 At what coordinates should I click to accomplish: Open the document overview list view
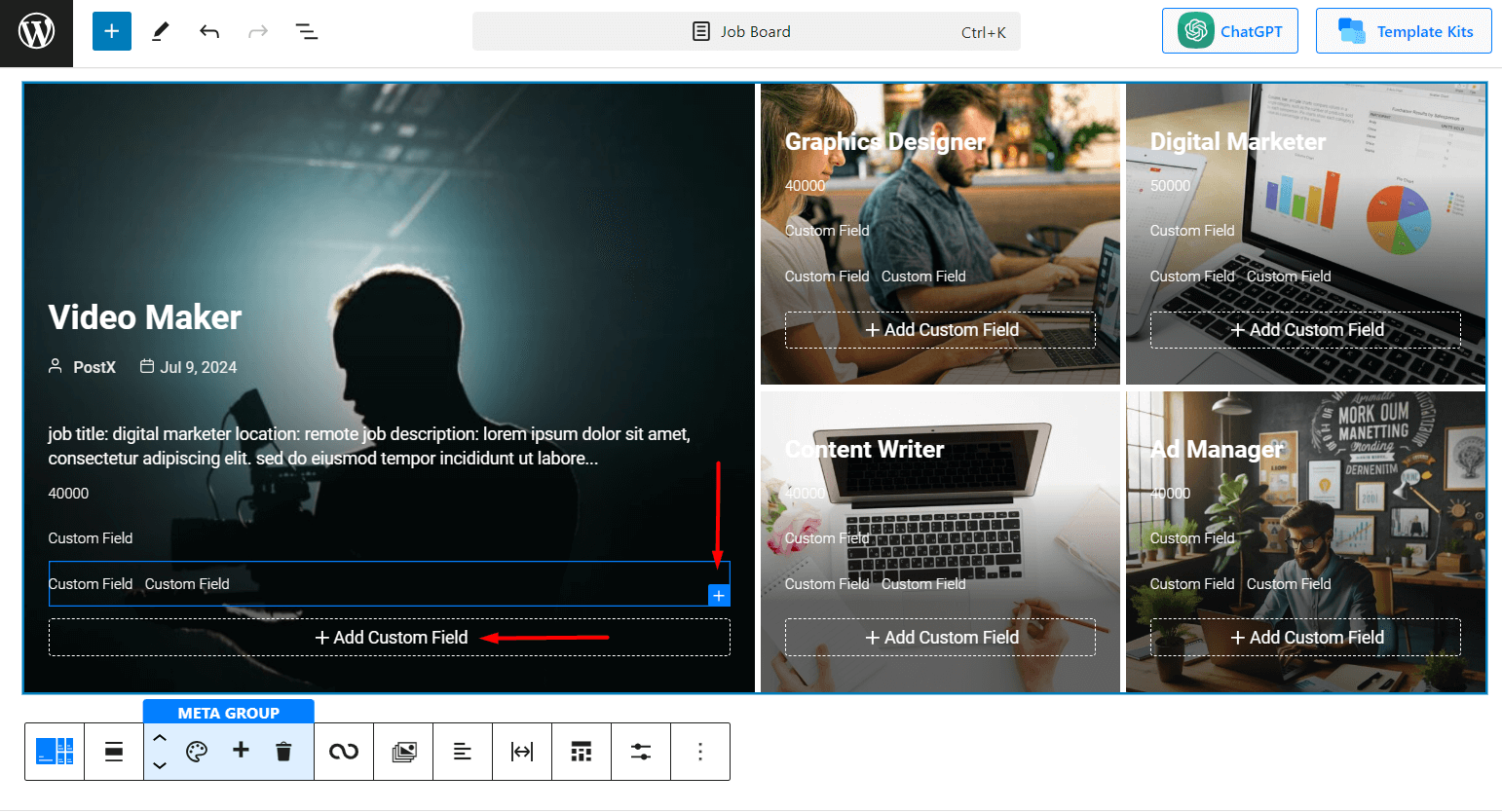pyautogui.click(x=307, y=32)
